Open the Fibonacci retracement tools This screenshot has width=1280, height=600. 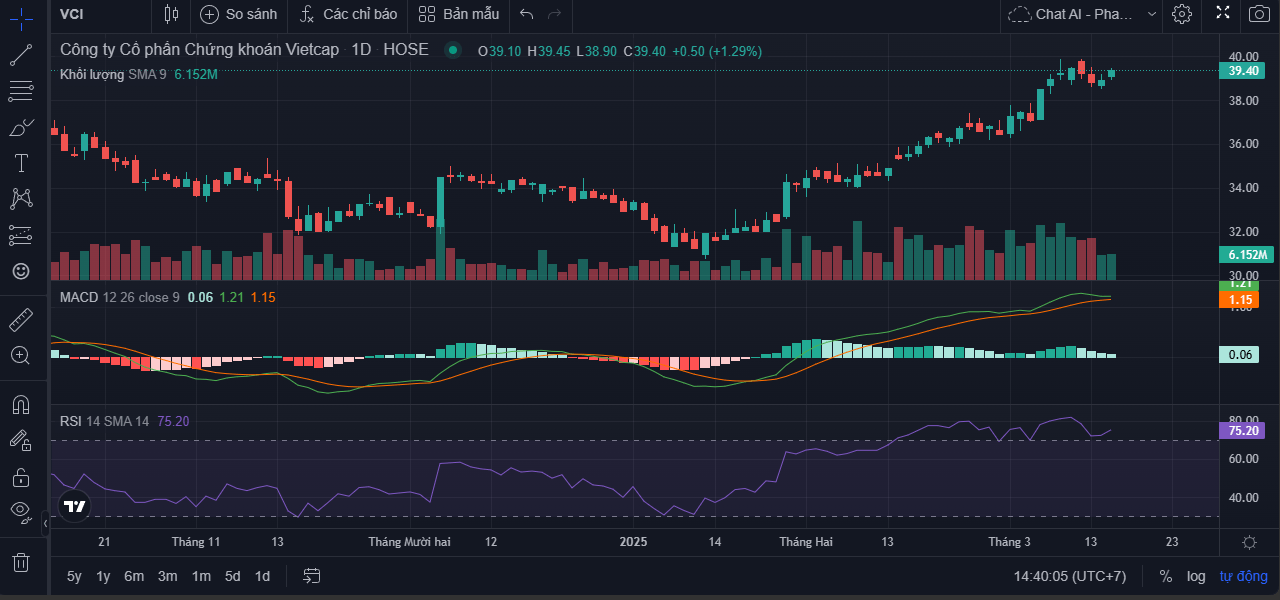coord(21,91)
